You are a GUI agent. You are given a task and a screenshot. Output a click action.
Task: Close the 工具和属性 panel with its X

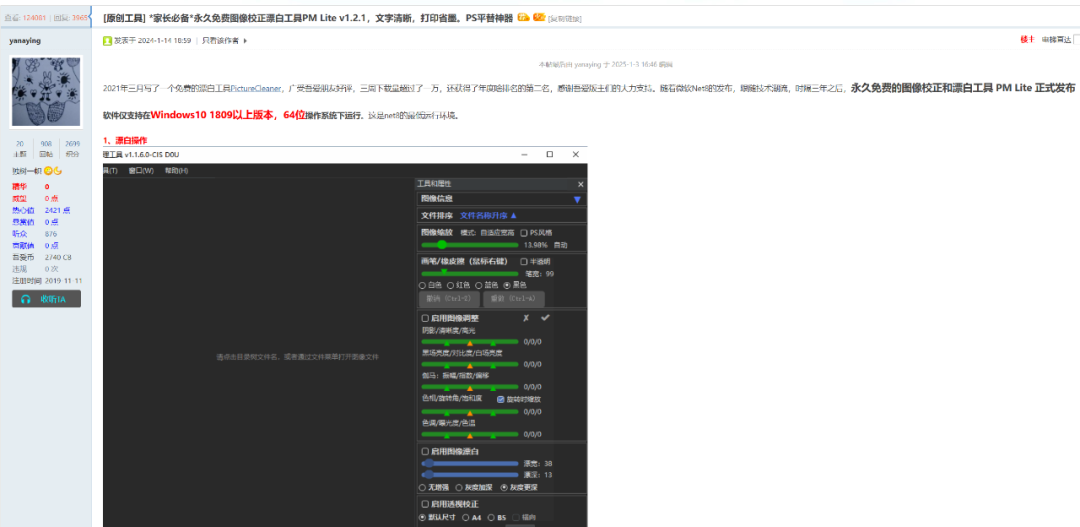click(x=580, y=185)
